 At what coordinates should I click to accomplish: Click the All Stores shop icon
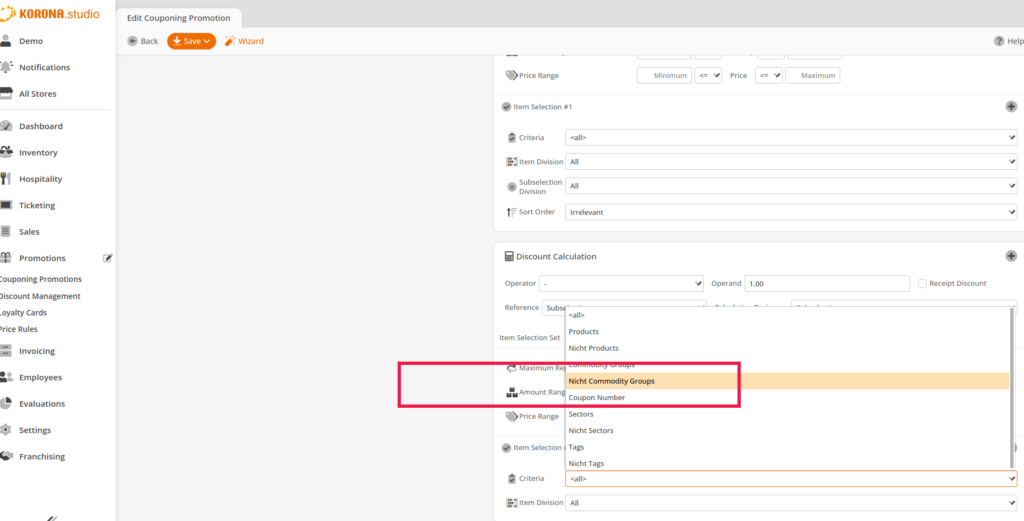tap(6, 93)
